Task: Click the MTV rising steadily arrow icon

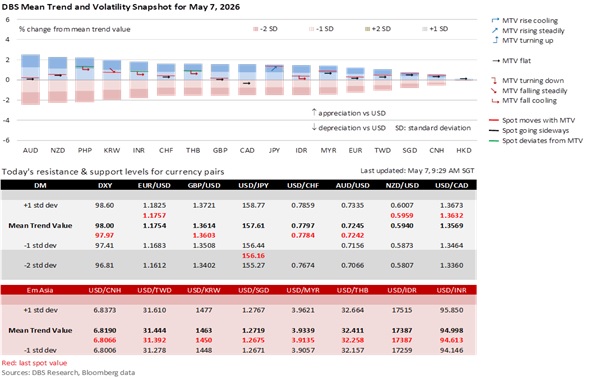Action: 495,30
